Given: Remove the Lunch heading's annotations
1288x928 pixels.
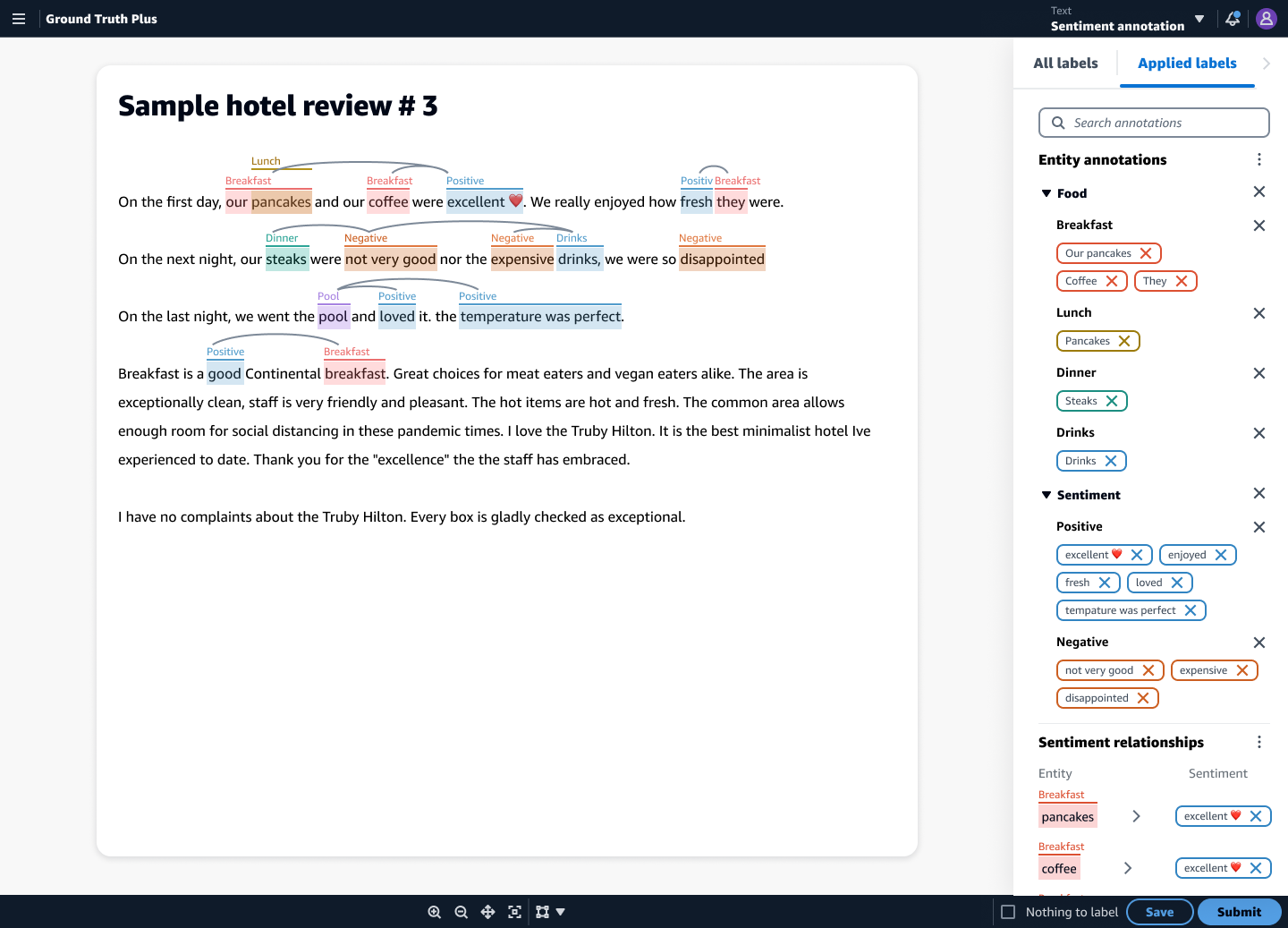Looking at the screenshot, I should tap(1259, 313).
